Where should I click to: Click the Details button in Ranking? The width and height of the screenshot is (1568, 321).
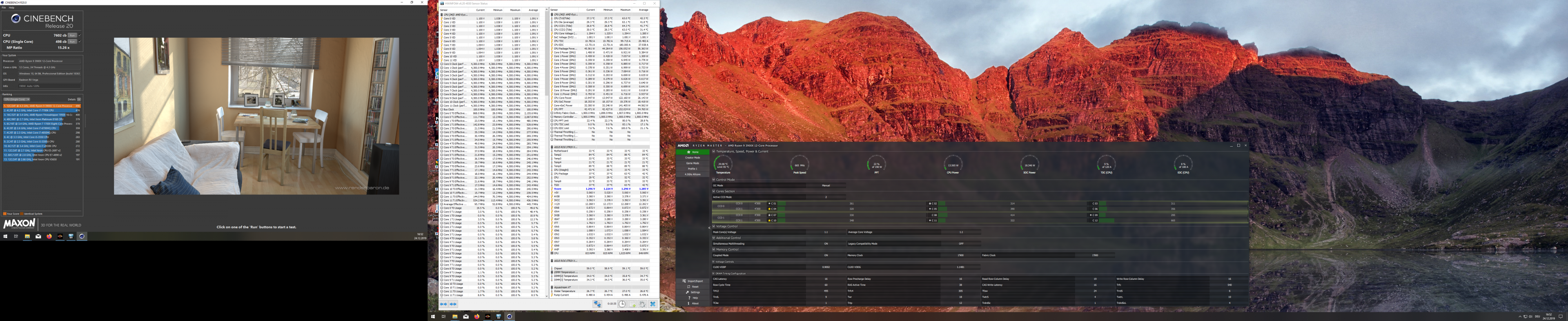[x=79, y=99]
